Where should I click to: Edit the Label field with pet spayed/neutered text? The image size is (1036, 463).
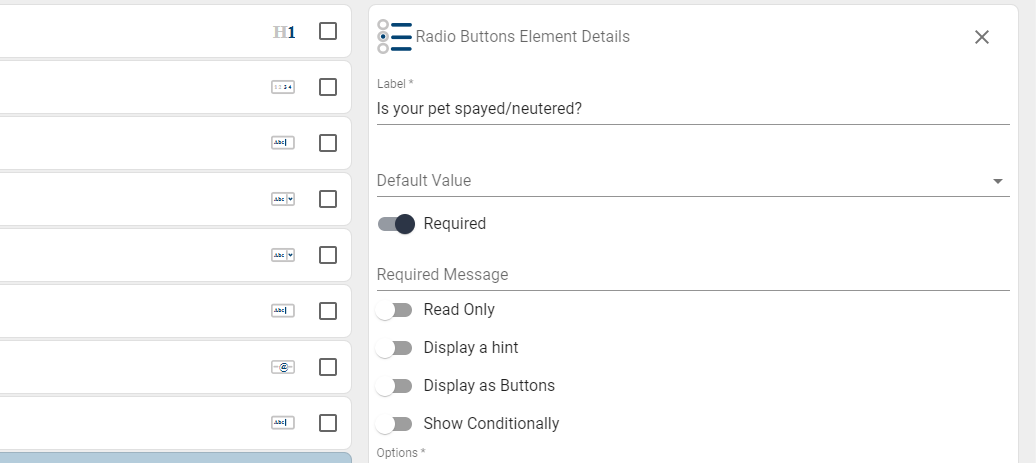click(693, 108)
